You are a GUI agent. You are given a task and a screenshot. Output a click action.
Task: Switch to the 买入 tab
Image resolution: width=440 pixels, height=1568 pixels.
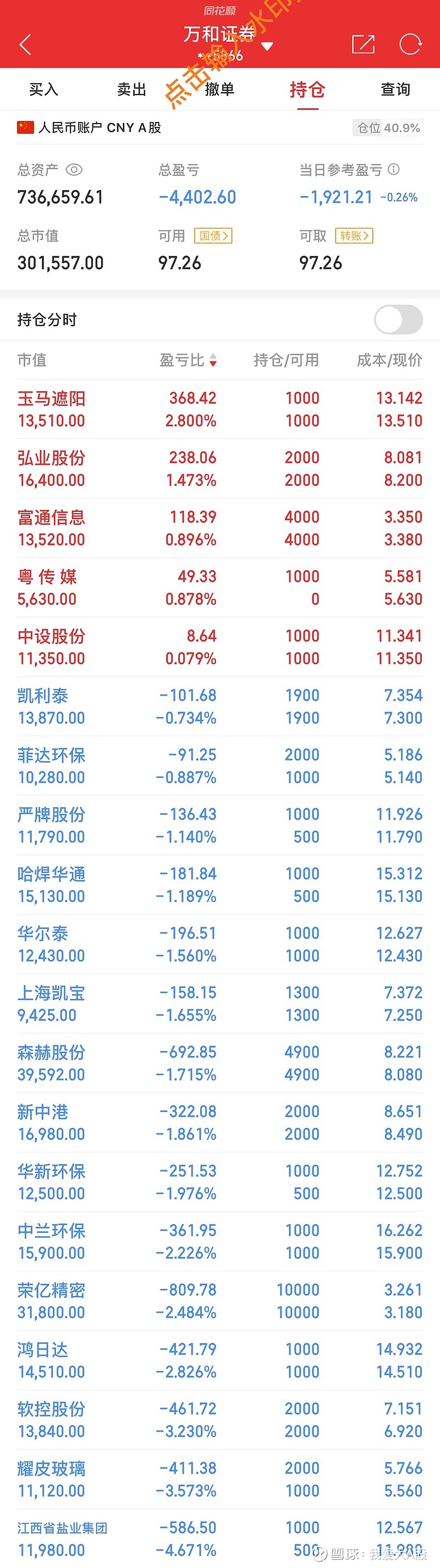point(44,90)
